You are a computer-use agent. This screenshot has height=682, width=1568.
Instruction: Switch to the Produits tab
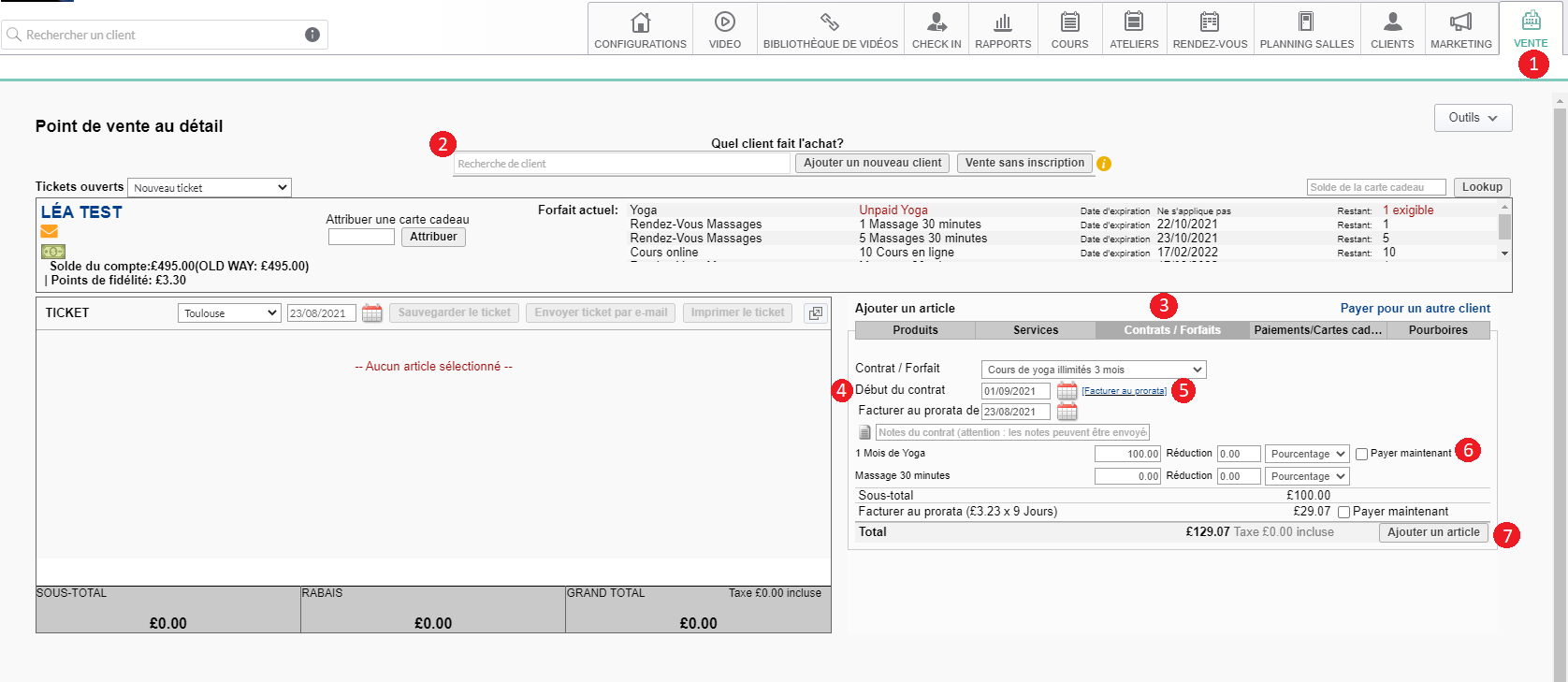pos(915,330)
